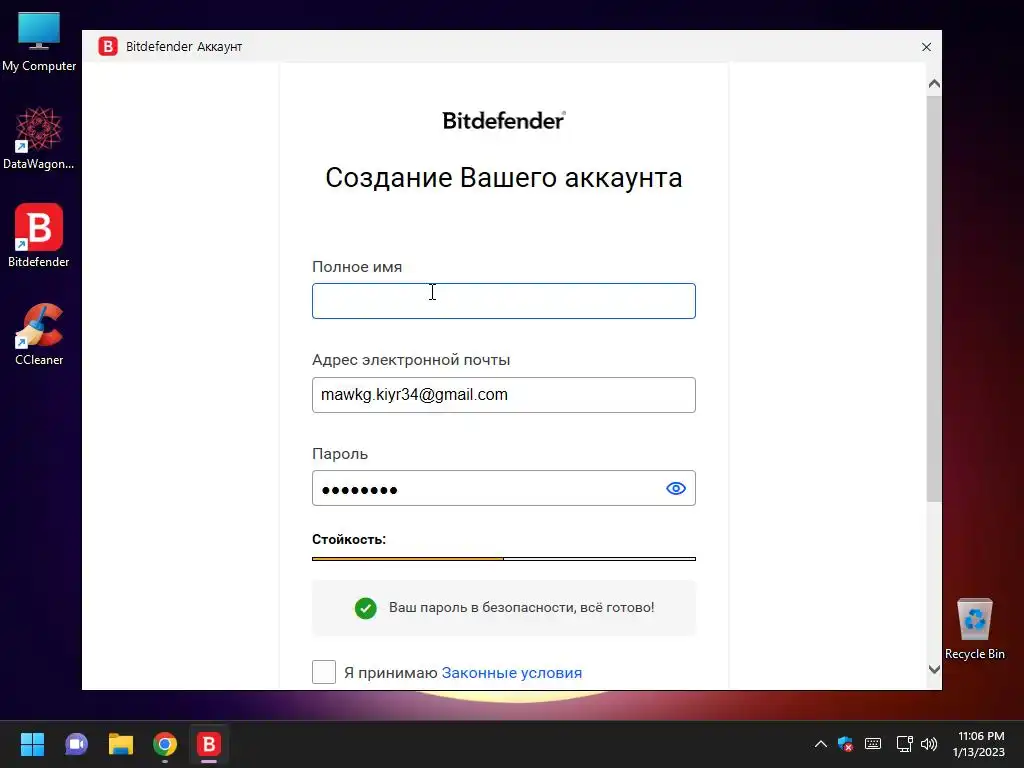
Task: Click the 'Создание Вашего аккаунта' heading
Action: (x=504, y=178)
